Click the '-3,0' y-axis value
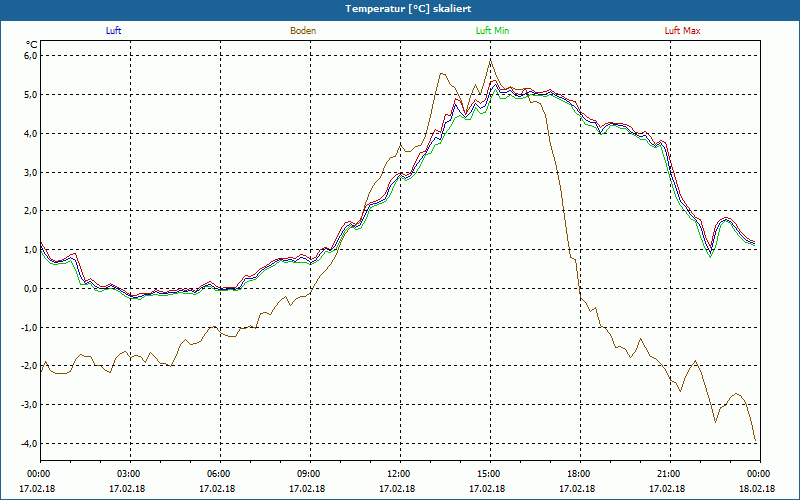Screen dimensions: 800x500 pos(30,405)
